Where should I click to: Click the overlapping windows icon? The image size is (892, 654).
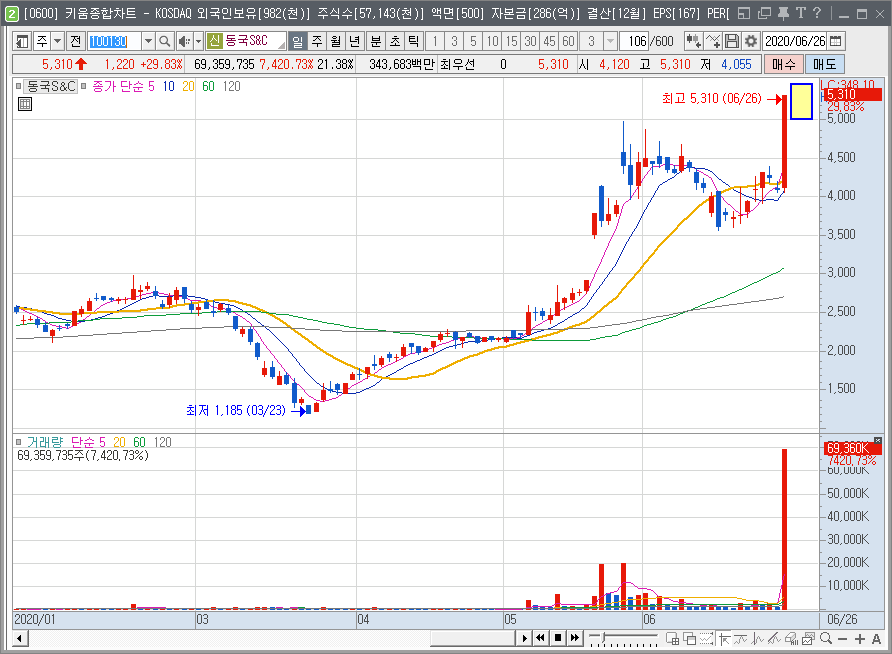click(689, 639)
